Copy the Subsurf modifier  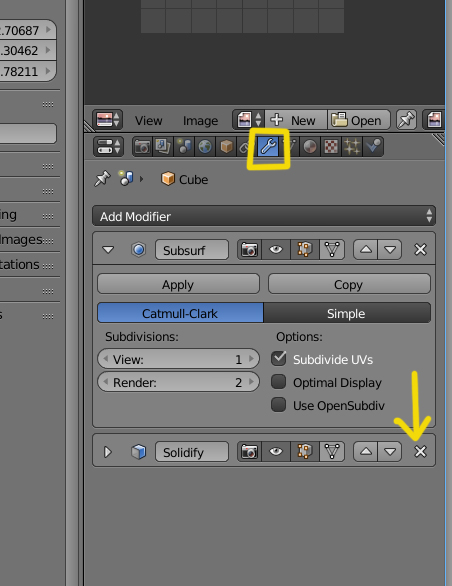349,284
